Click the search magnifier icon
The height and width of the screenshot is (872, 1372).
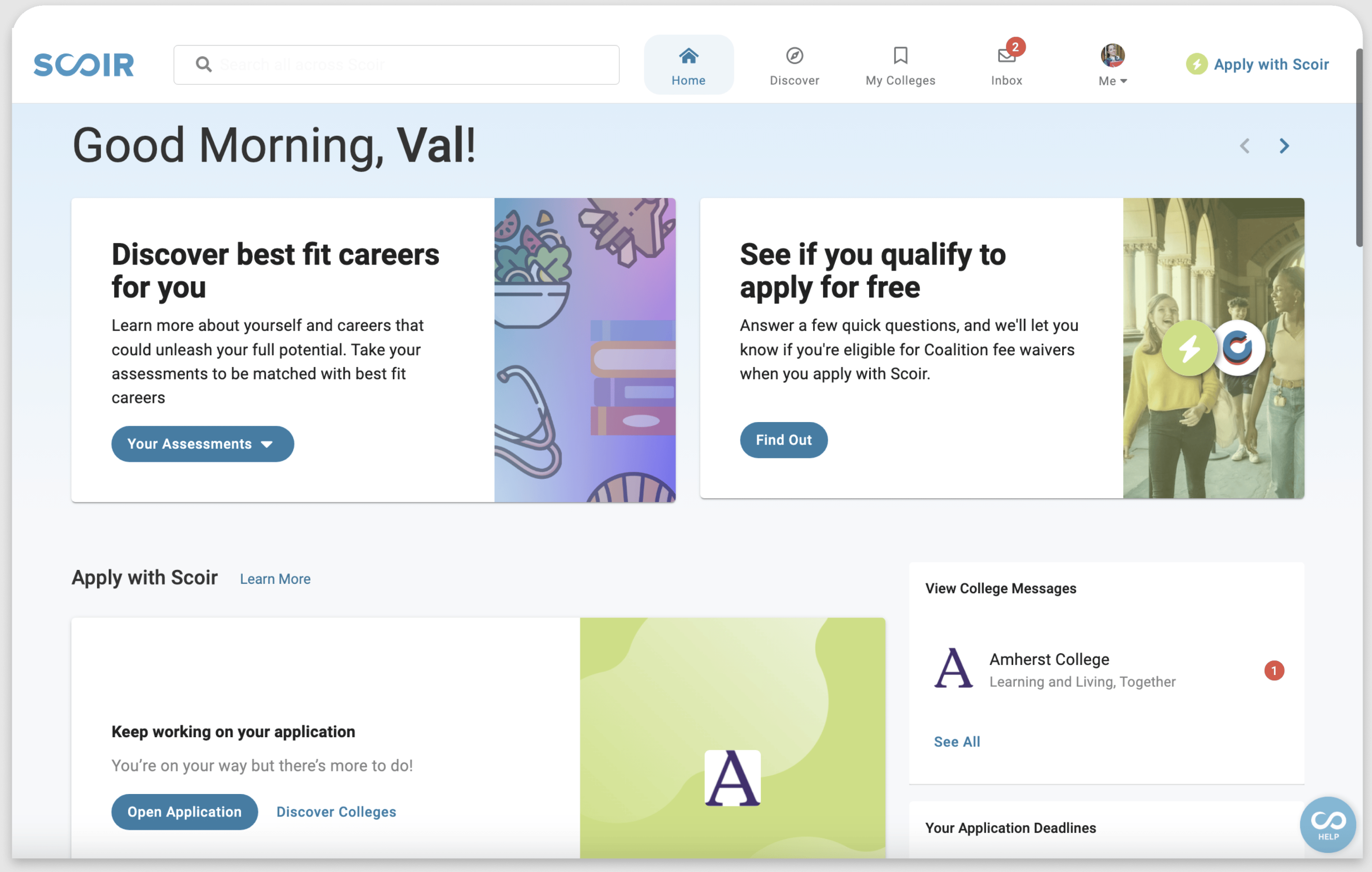[203, 64]
